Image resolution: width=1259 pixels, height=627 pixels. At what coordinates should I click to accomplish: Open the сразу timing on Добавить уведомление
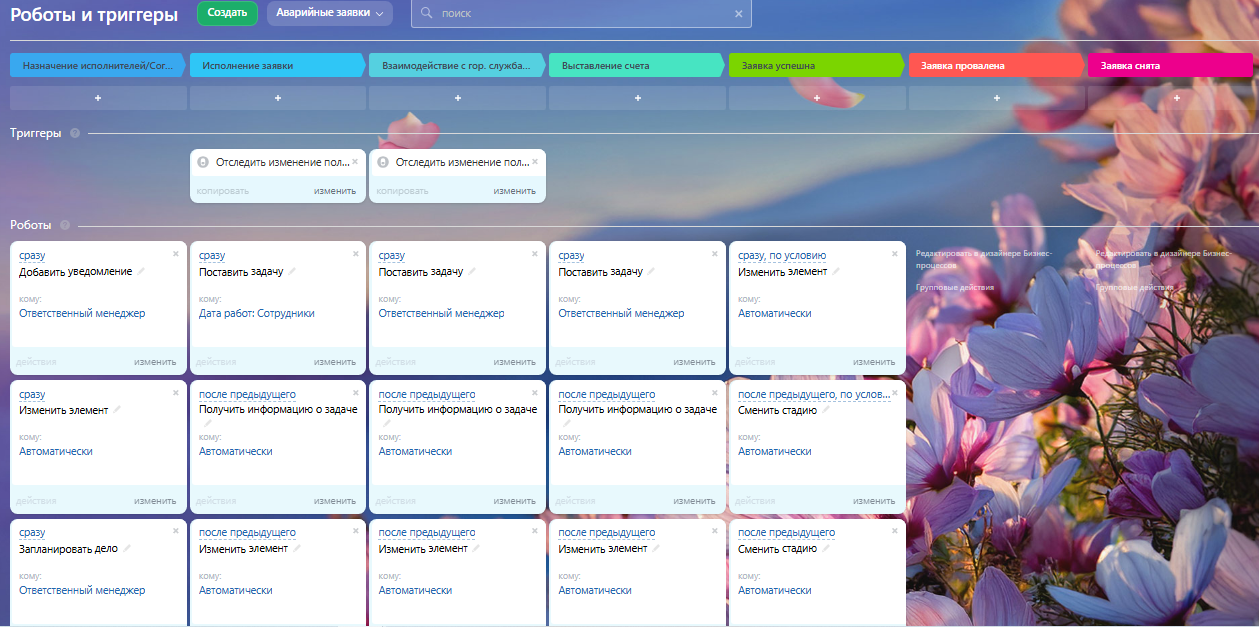32,256
